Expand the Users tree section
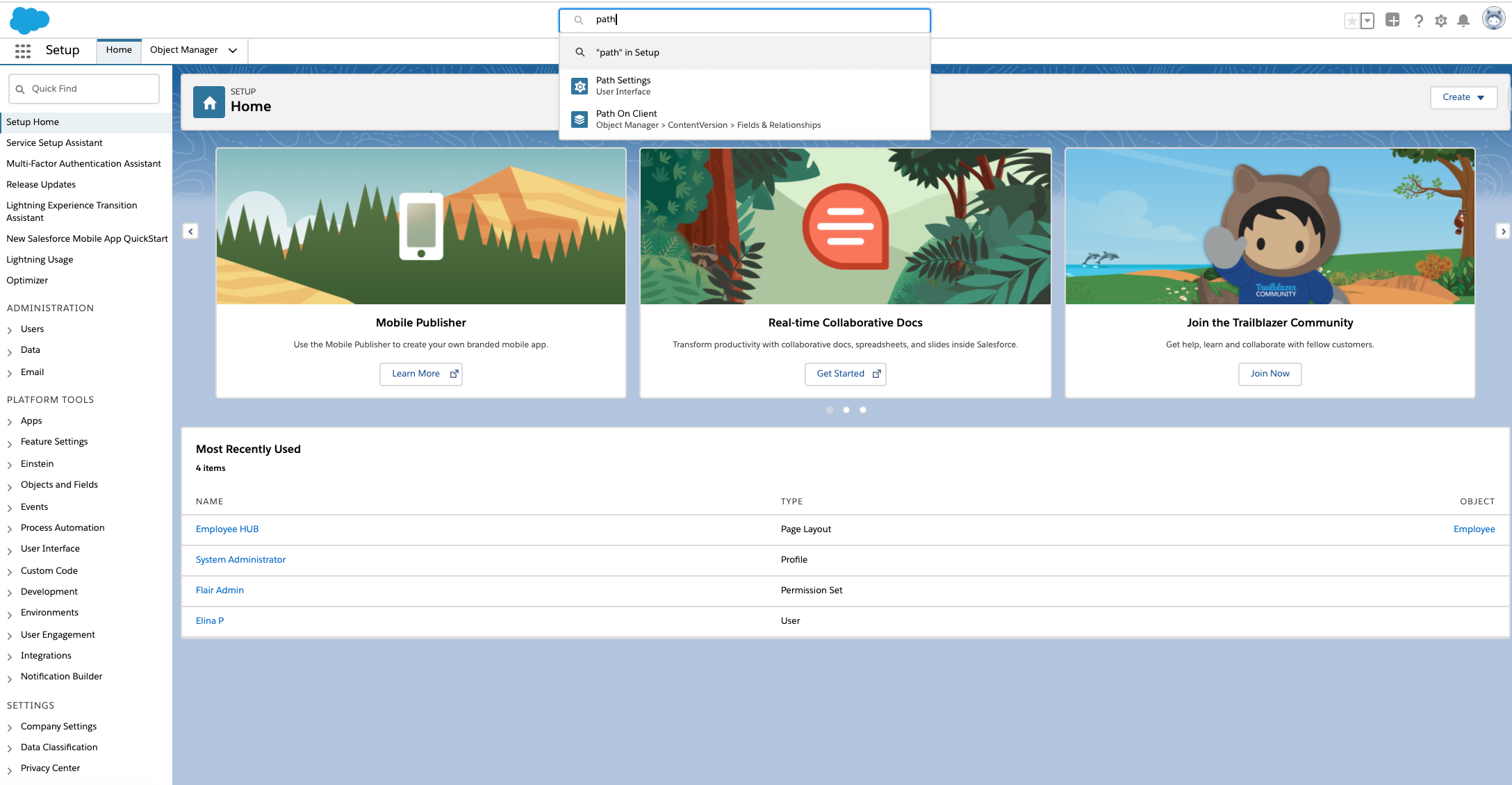This screenshot has width=1512, height=785. point(10,330)
